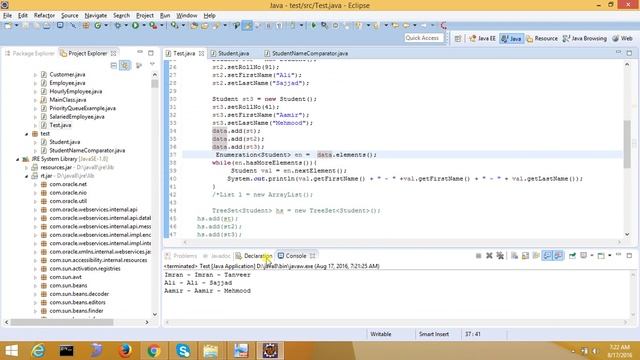Toggle Word Wrap in Console toolbar
The image size is (640, 360).
click(x=536, y=256)
